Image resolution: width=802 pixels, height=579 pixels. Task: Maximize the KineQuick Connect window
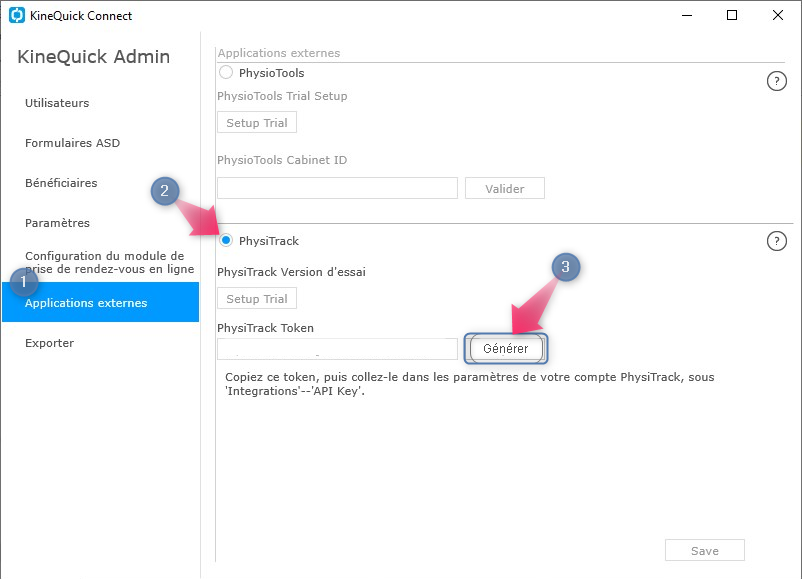732,15
